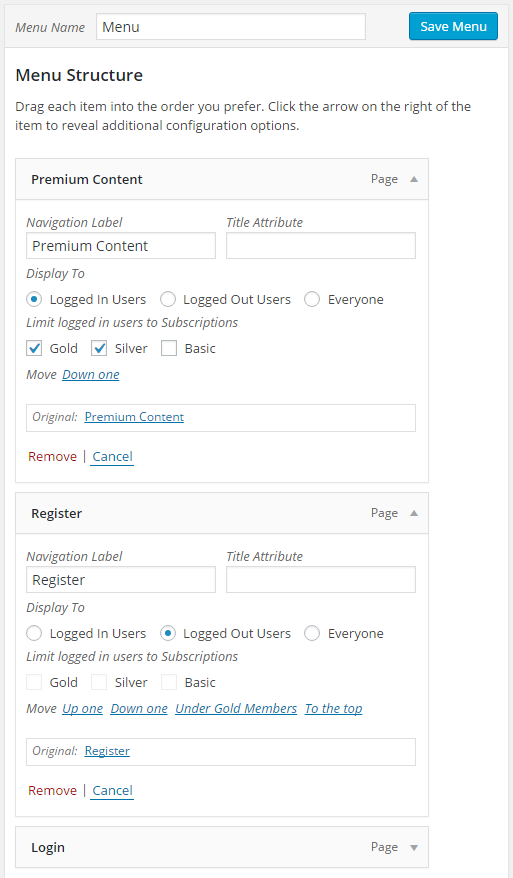Focus the Menu Name text field
The height and width of the screenshot is (878, 513).
(x=231, y=27)
